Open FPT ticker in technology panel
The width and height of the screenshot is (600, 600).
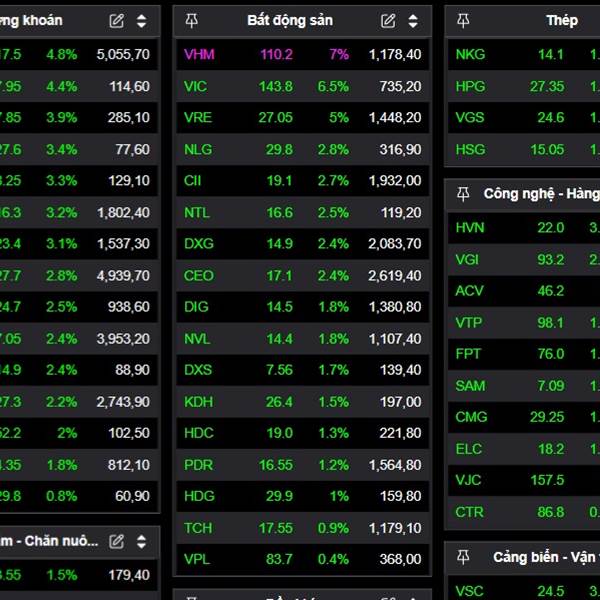[x=468, y=354]
